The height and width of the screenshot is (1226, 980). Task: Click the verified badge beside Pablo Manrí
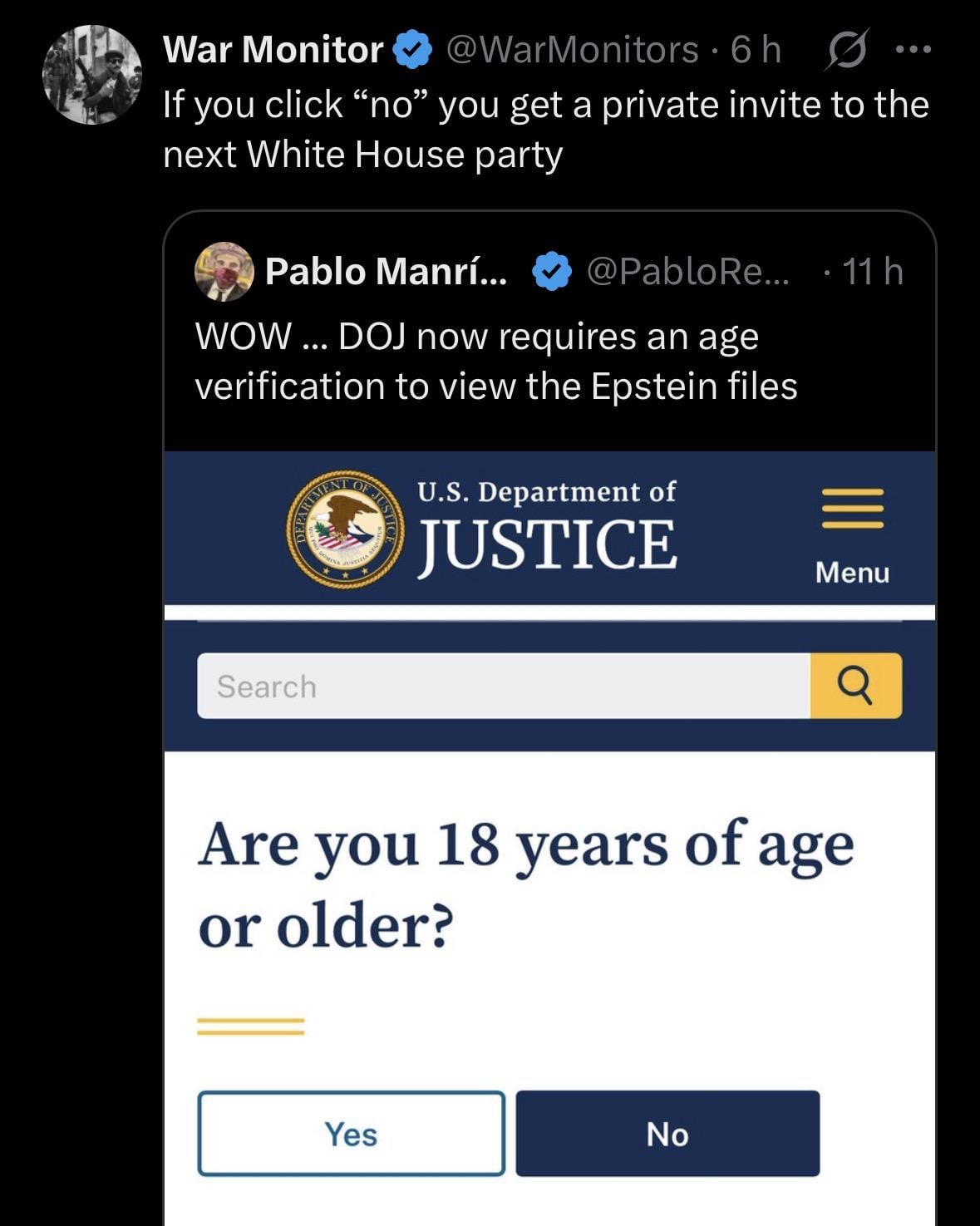(551, 271)
